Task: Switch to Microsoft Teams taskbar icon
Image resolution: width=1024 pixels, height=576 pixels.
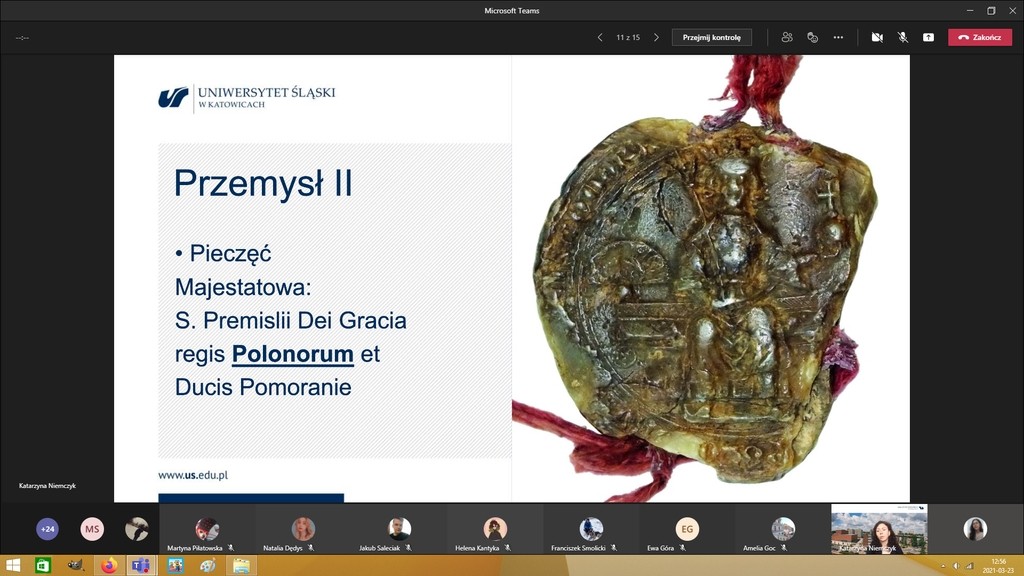Action: click(141, 566)
